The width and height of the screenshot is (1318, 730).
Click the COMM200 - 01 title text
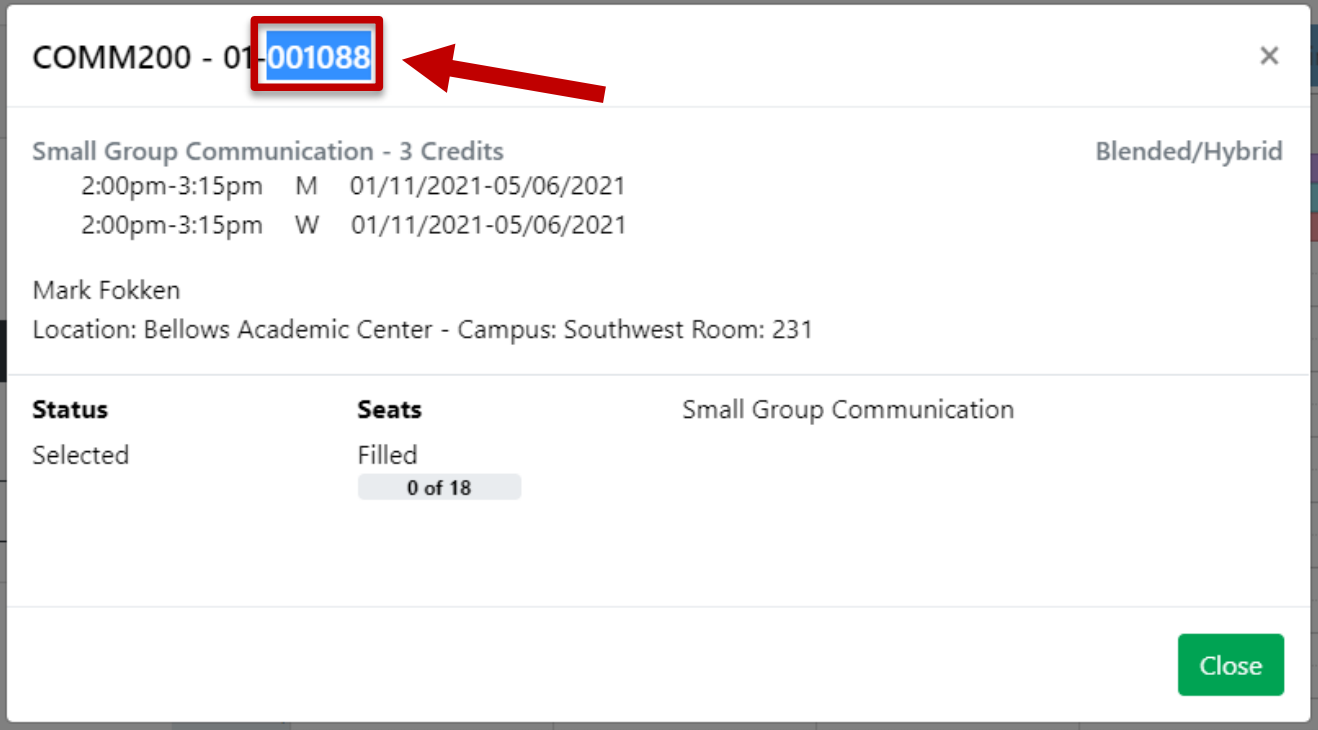(140, 58)
